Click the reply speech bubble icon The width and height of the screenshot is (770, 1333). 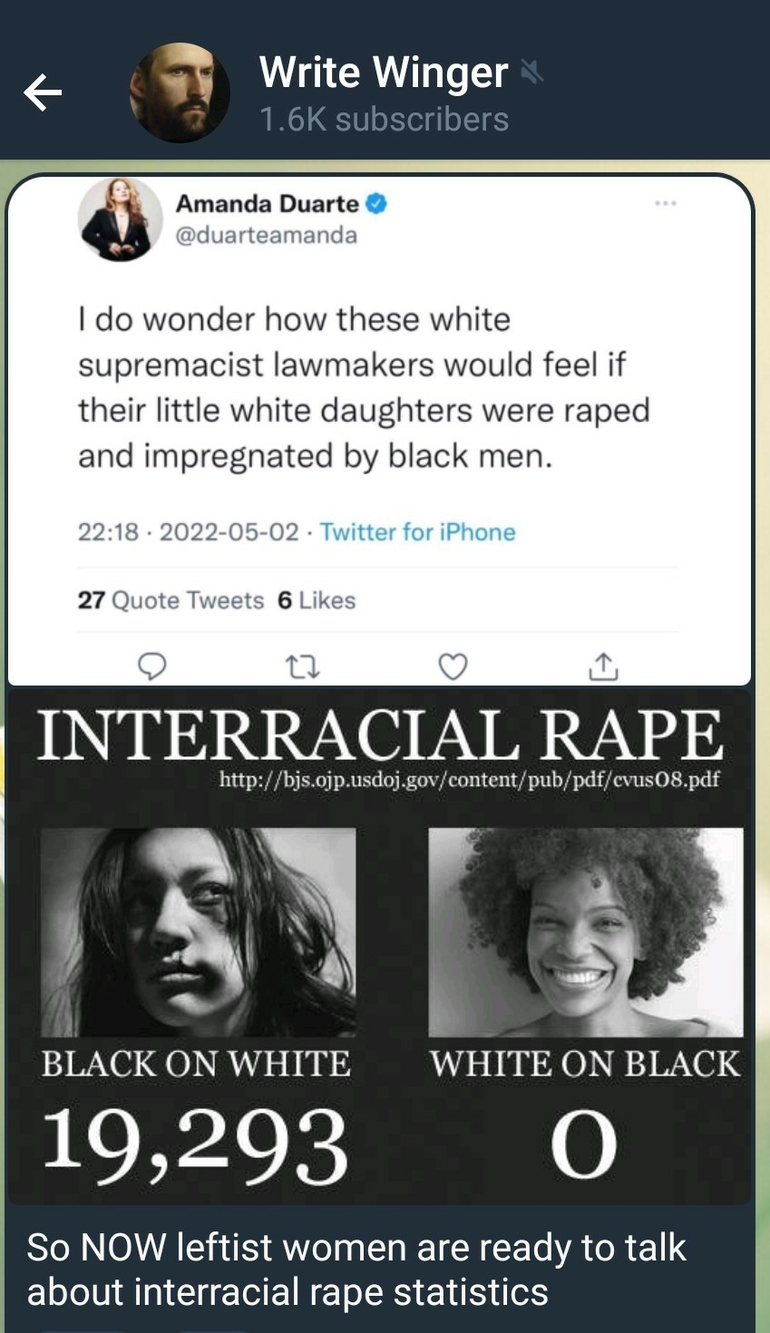click(x=151, y=666)
